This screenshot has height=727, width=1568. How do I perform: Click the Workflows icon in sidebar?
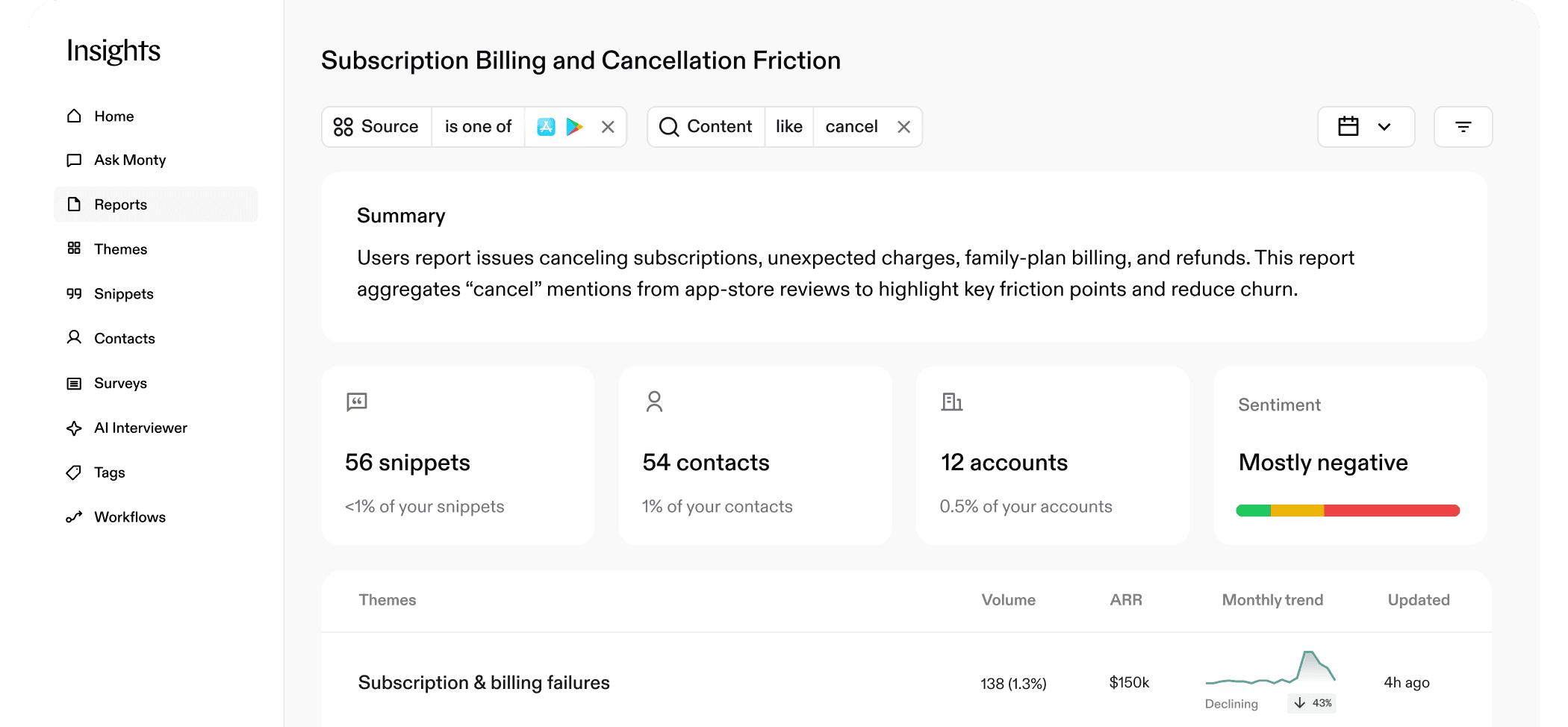click(x=74, y=517)
